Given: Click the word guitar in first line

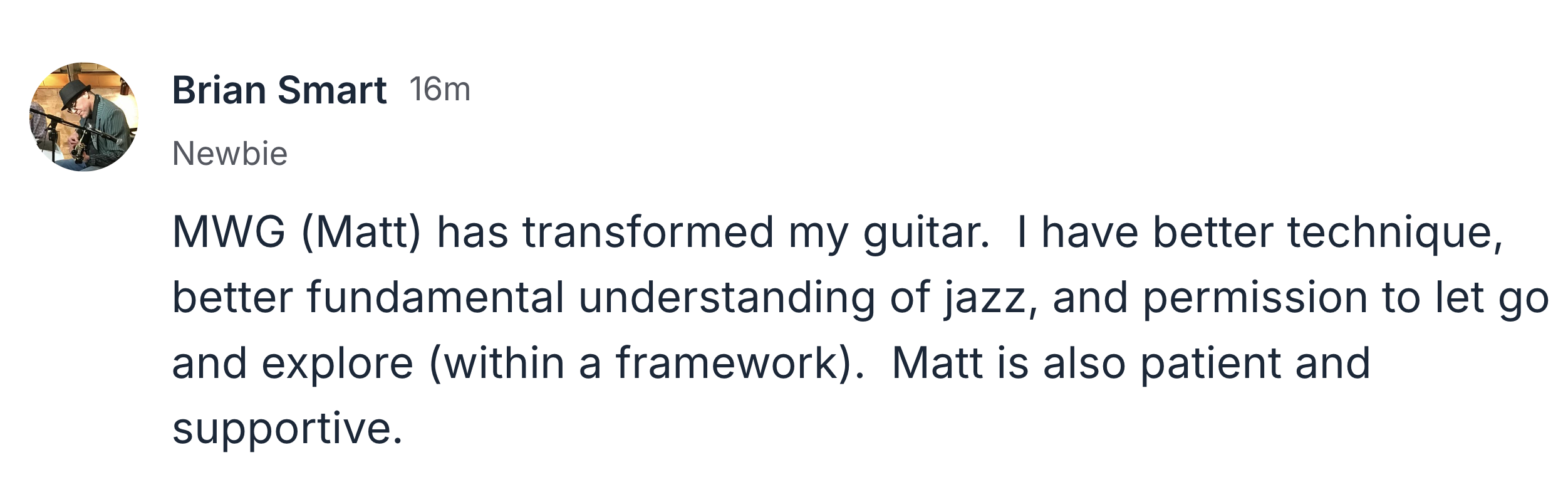Looking at the screenshot, I should point(921,234).
